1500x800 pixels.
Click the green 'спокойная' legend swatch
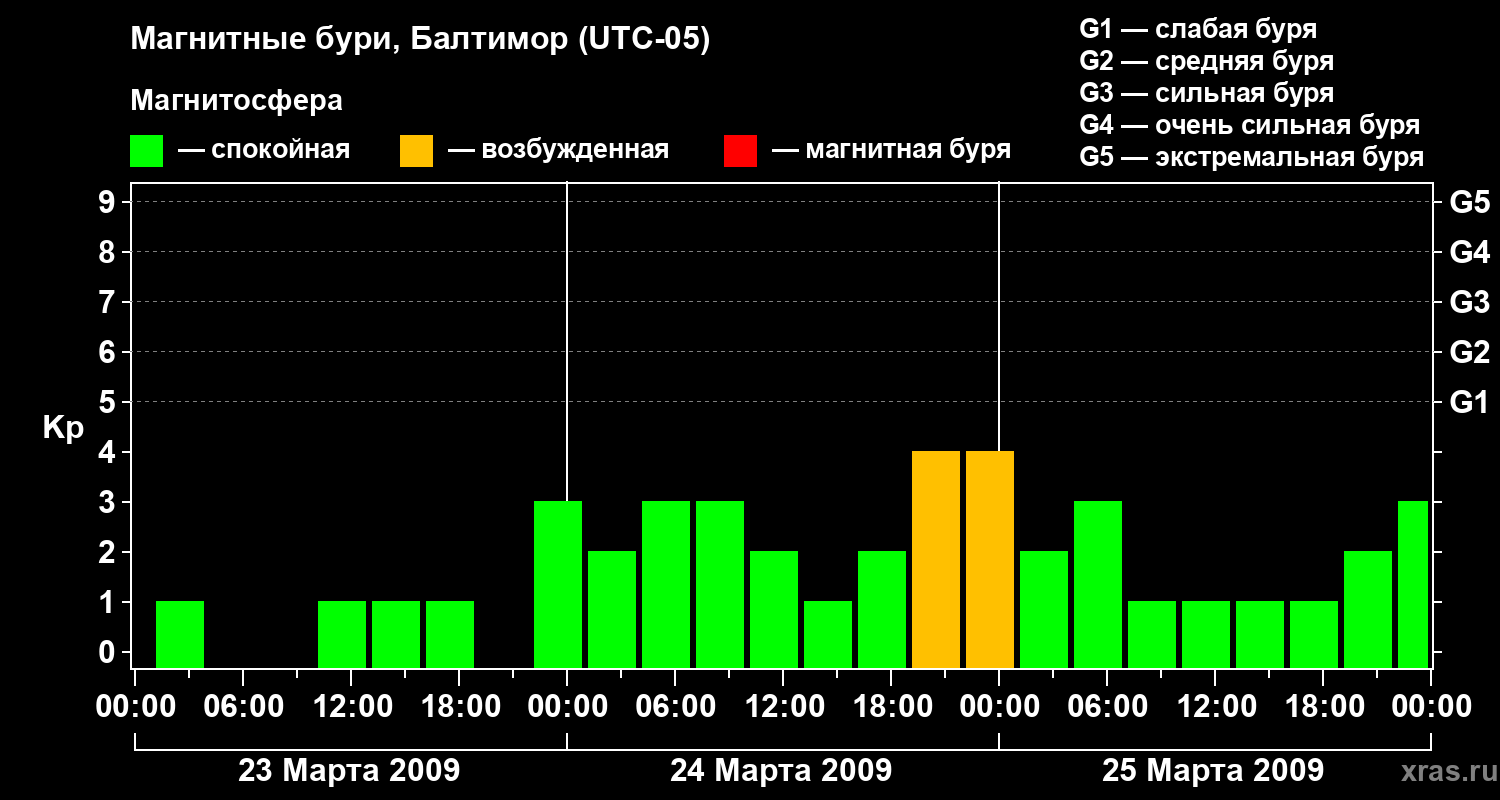(146, 151)
